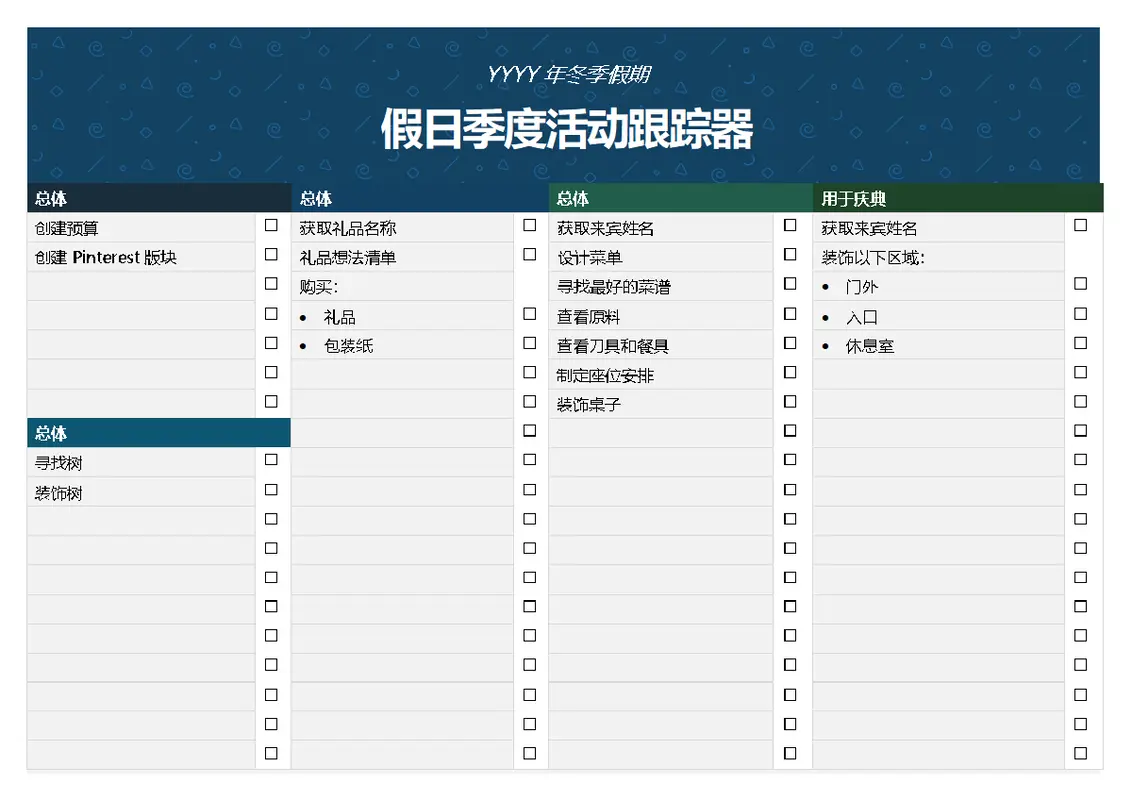Select the 包装纸 bullet item
This screenshot has height=800, width=1132.
pos(403,346)
